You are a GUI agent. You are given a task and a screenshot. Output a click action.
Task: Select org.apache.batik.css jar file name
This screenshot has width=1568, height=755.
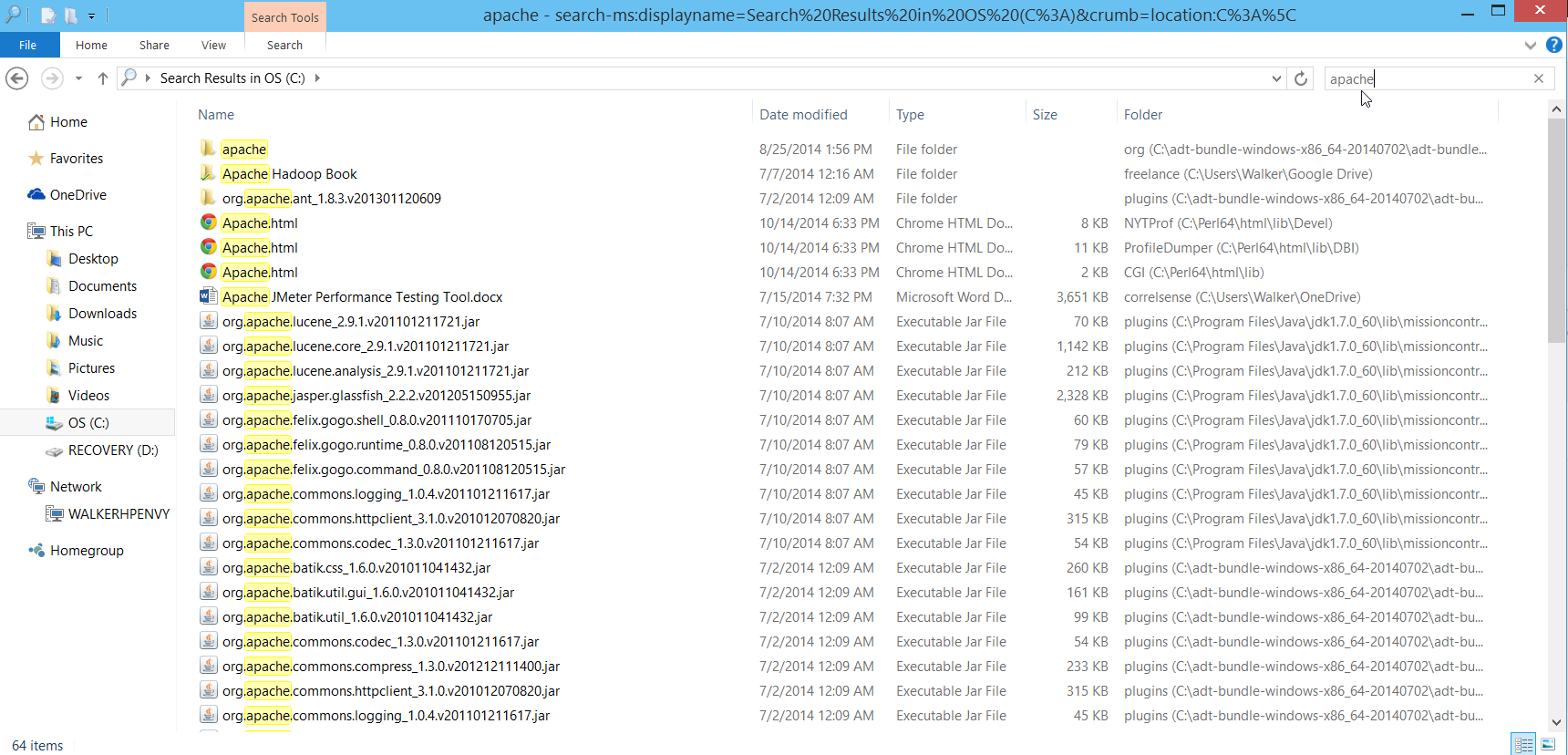(356, 568)
